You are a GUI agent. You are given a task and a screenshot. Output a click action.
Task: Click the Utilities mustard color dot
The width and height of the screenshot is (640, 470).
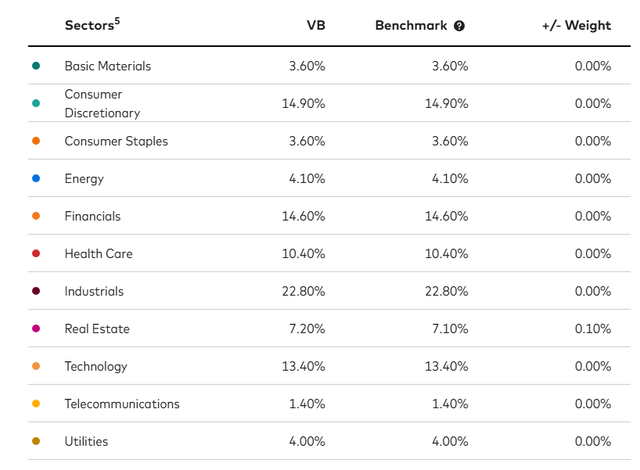(x=36, y=441)
